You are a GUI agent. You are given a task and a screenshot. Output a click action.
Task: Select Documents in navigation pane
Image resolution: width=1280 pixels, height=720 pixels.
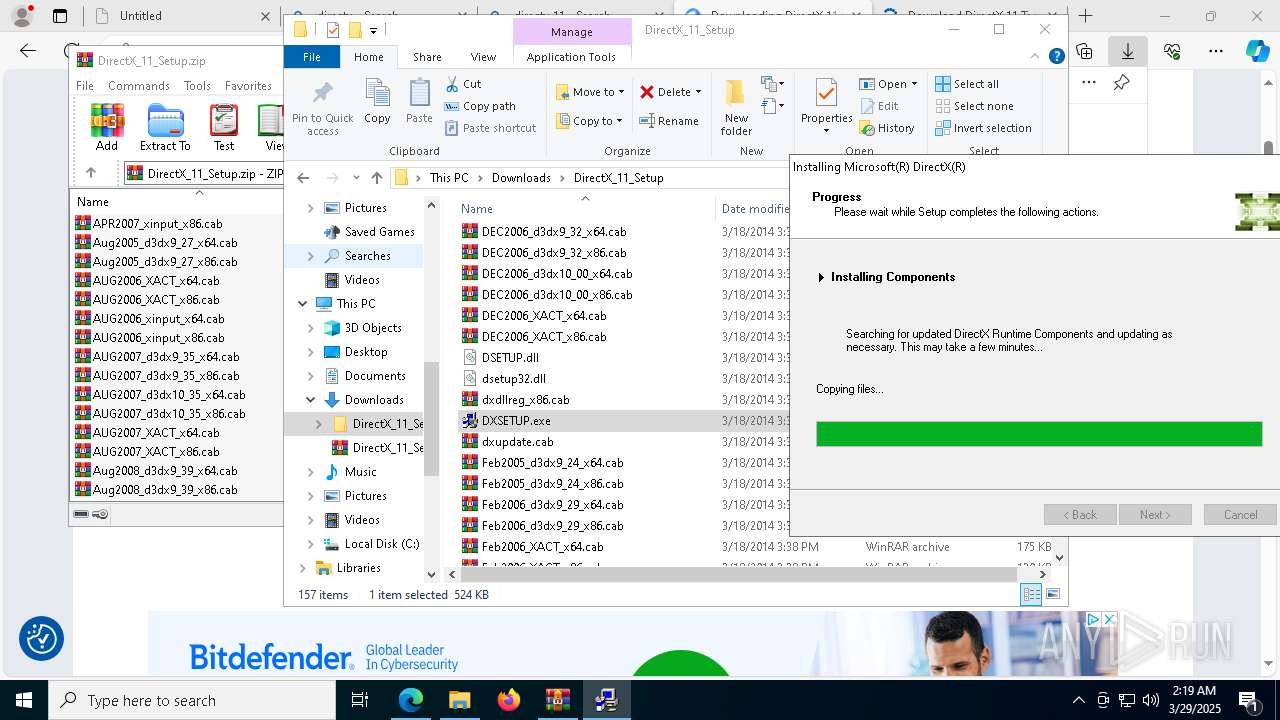coord(375,376)
